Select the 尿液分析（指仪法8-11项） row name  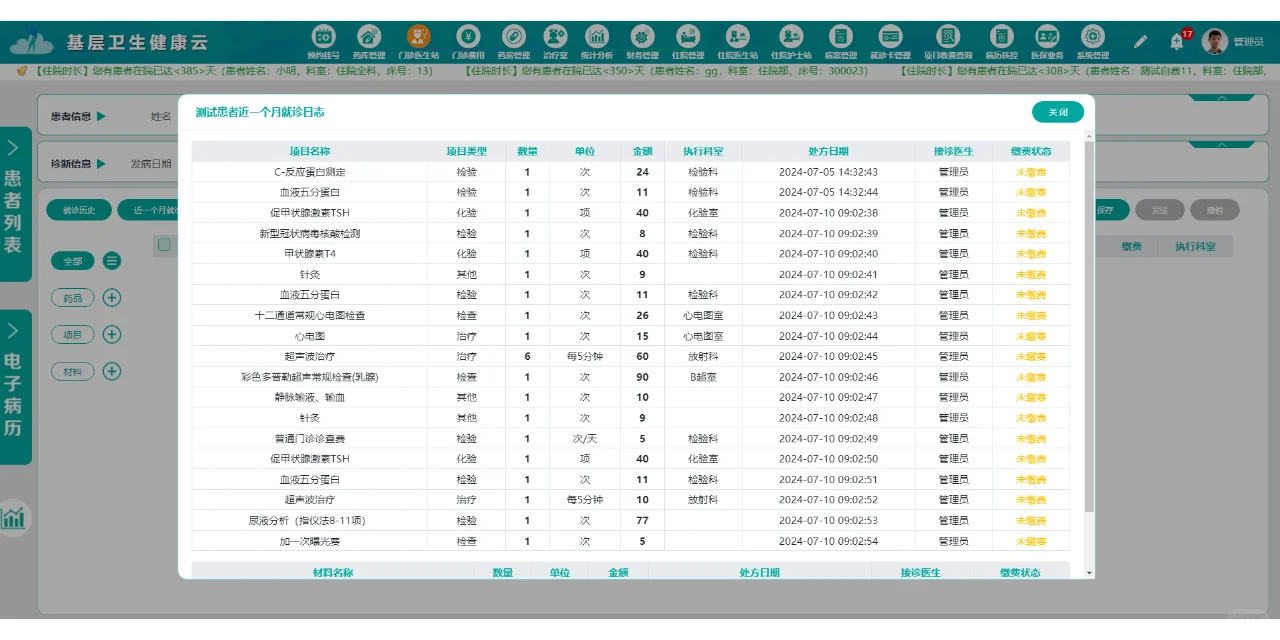tap(309, 520)
